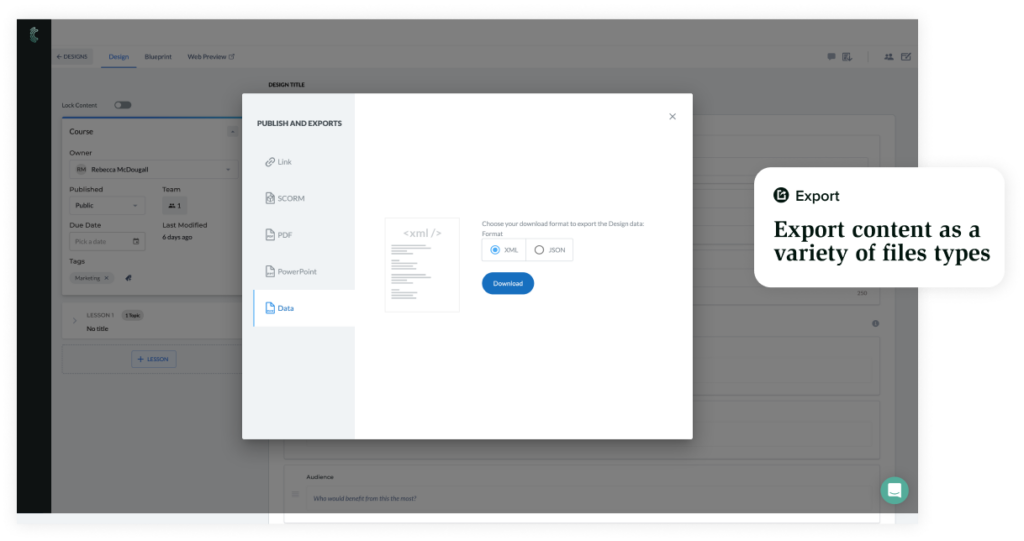Click the + LESSON button
The image size is (1024, 541).
[153, 359]
